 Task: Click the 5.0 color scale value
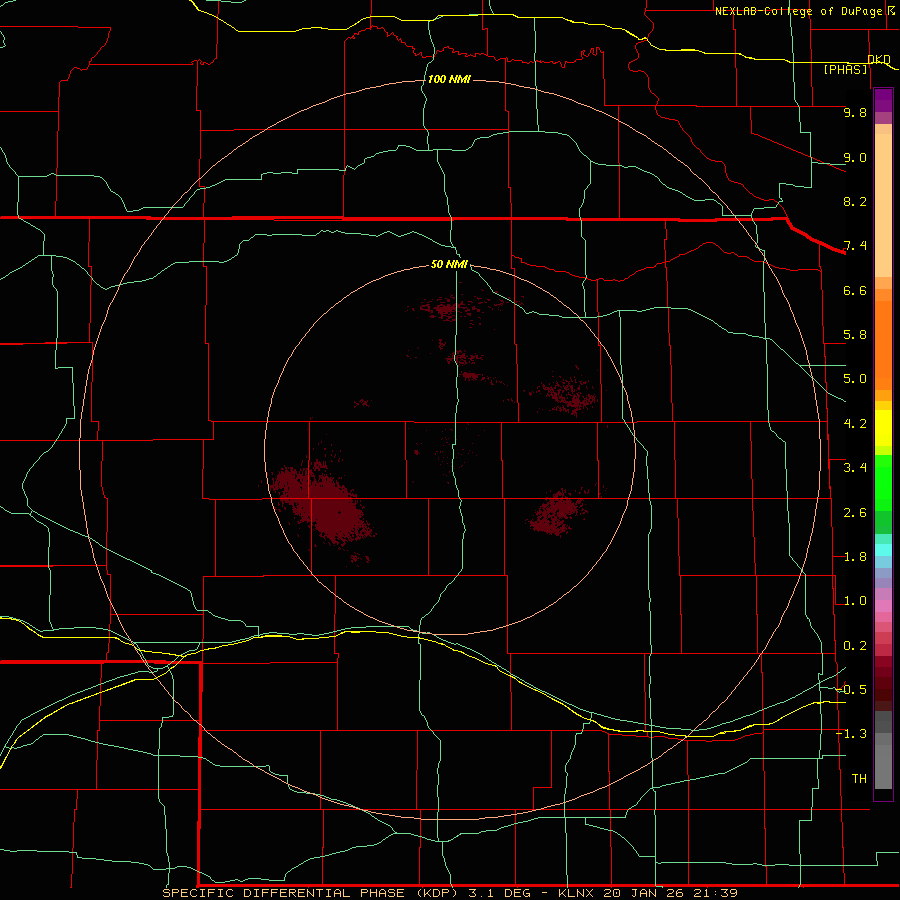pos(855,379)
